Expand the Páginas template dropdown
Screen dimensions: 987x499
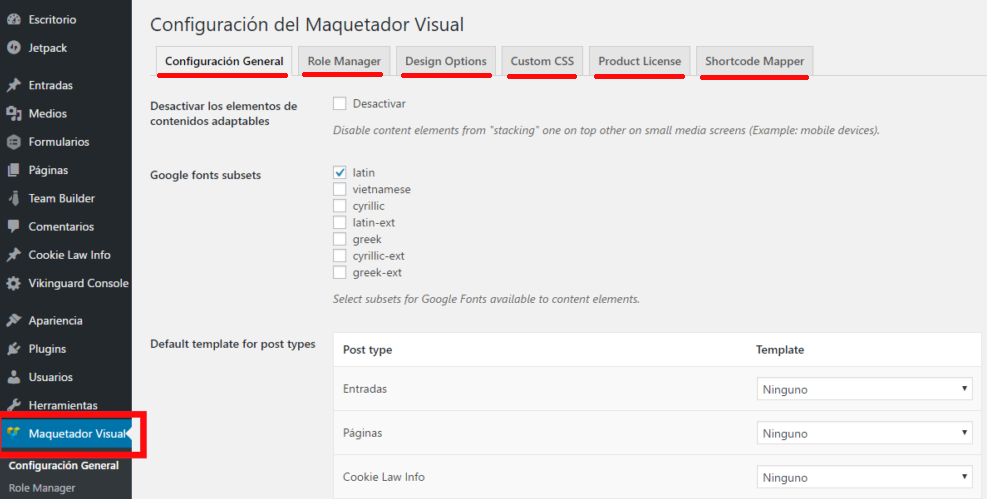point(864,433)
